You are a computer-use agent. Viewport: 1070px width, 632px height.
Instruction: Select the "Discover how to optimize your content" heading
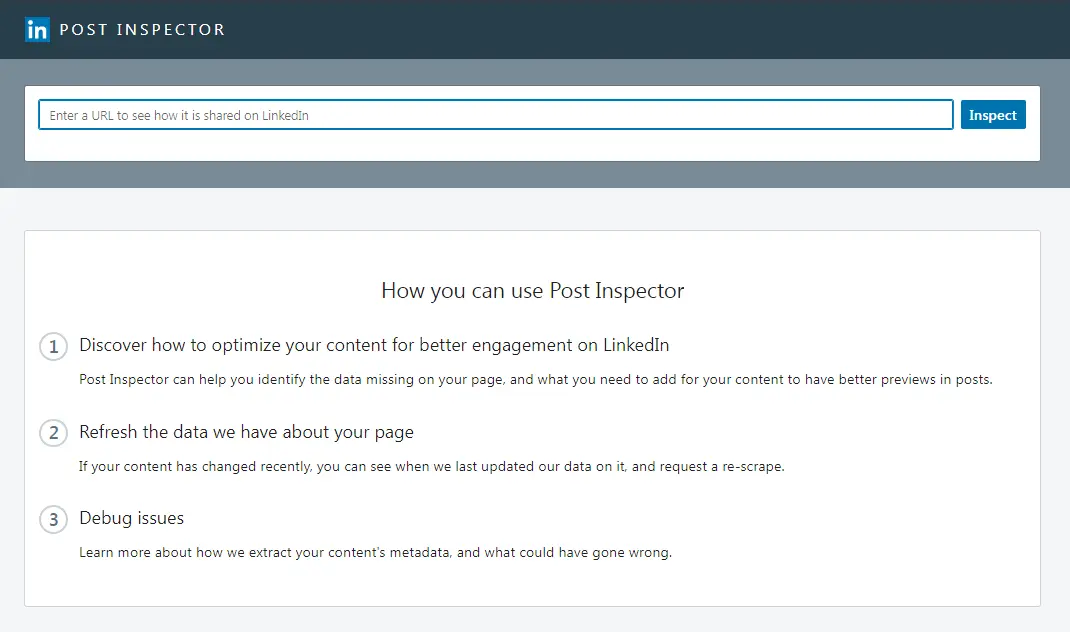[374, 346]
